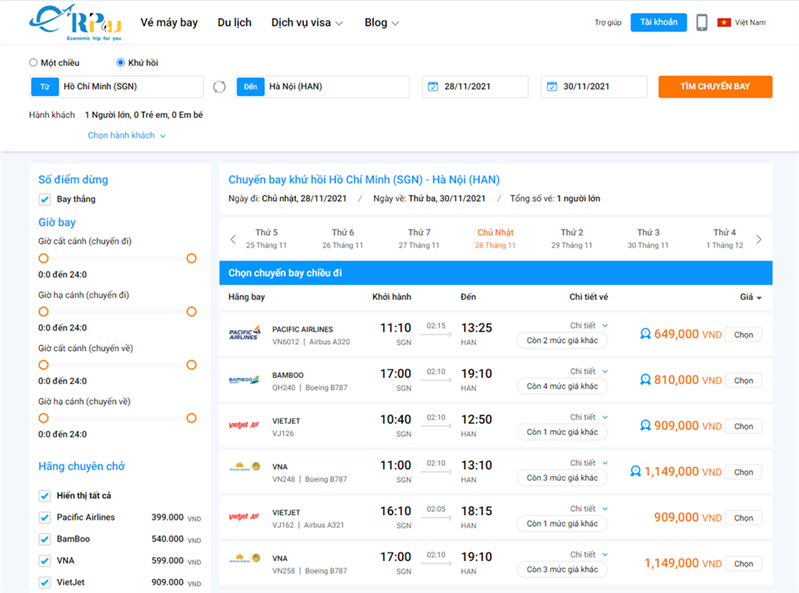
Task: Click the Hồ Chí Minh (SGN) origin field
Action: tap(117, 87)
